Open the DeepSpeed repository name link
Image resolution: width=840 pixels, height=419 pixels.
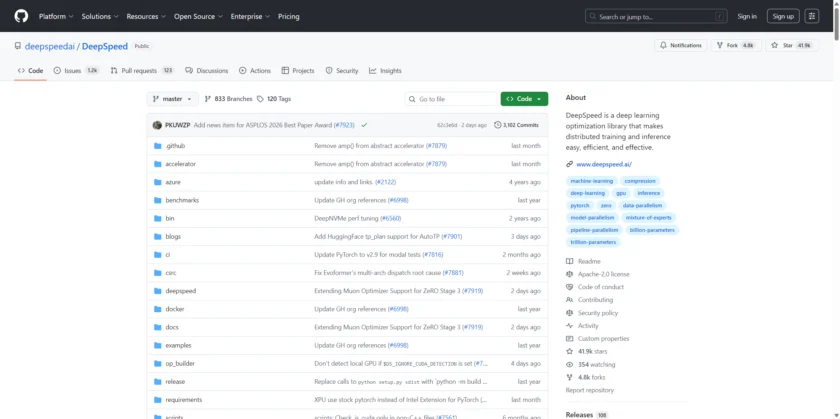click(105, 47)
